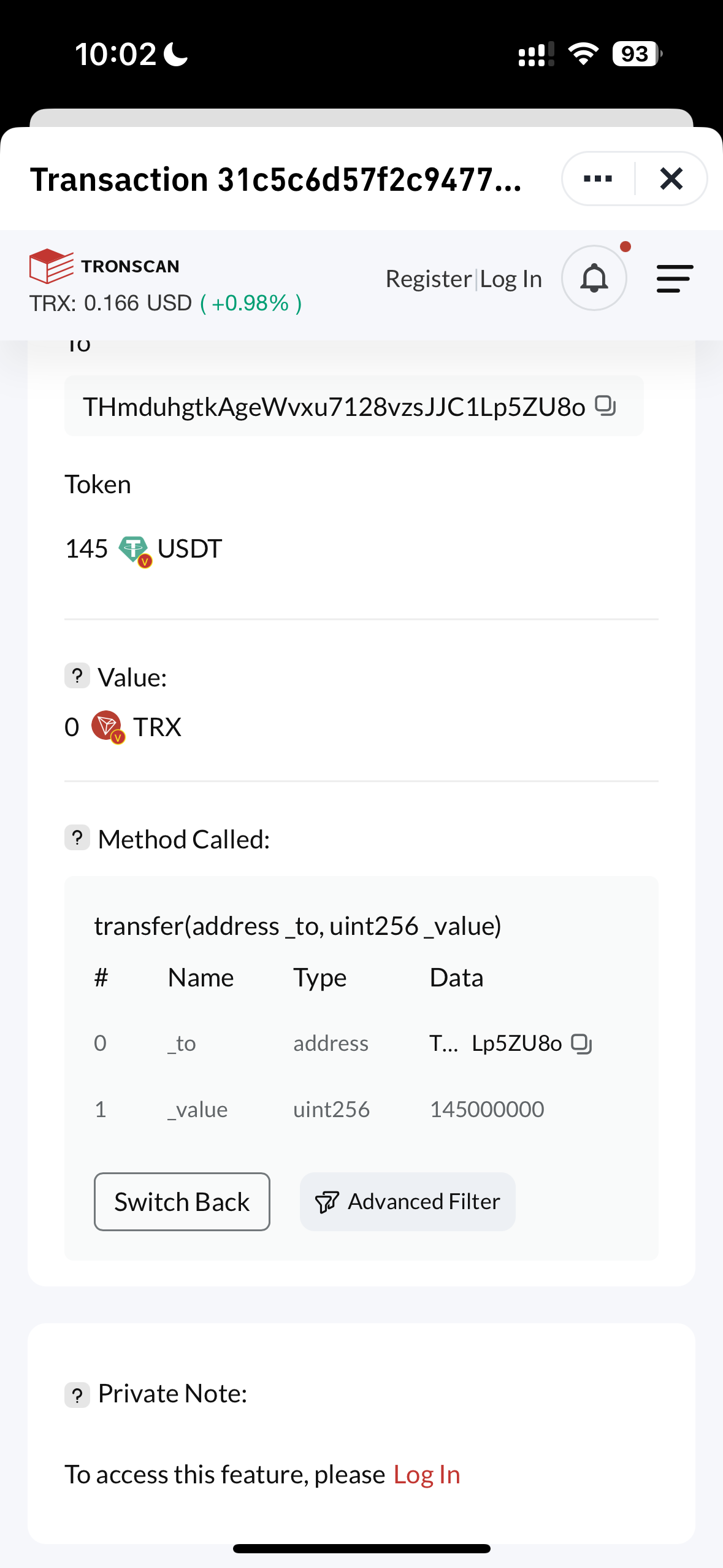723x1568 pixels.
Task: Click Log In in the header
Action: coord(511,279)
